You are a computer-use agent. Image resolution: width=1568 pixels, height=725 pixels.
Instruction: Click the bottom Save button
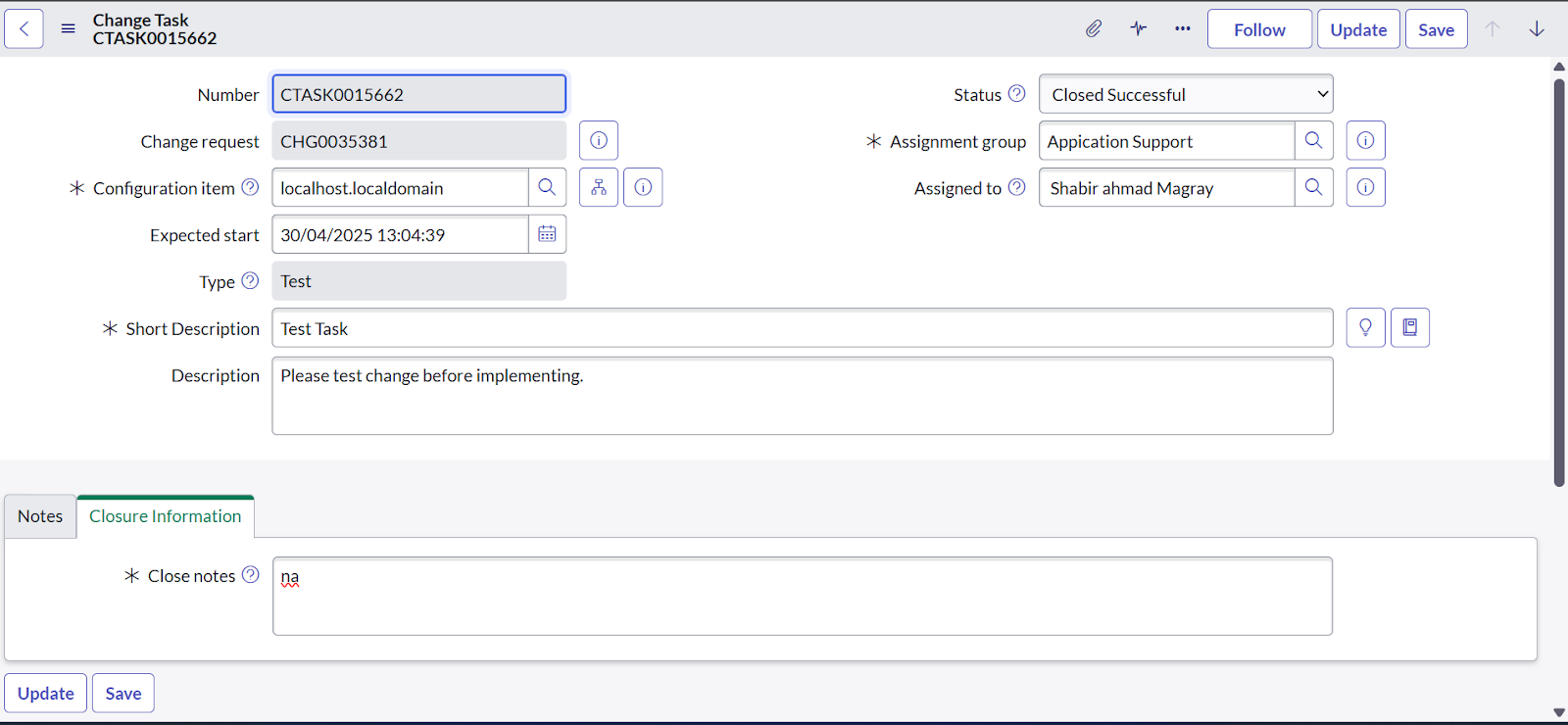pos(123,693)
